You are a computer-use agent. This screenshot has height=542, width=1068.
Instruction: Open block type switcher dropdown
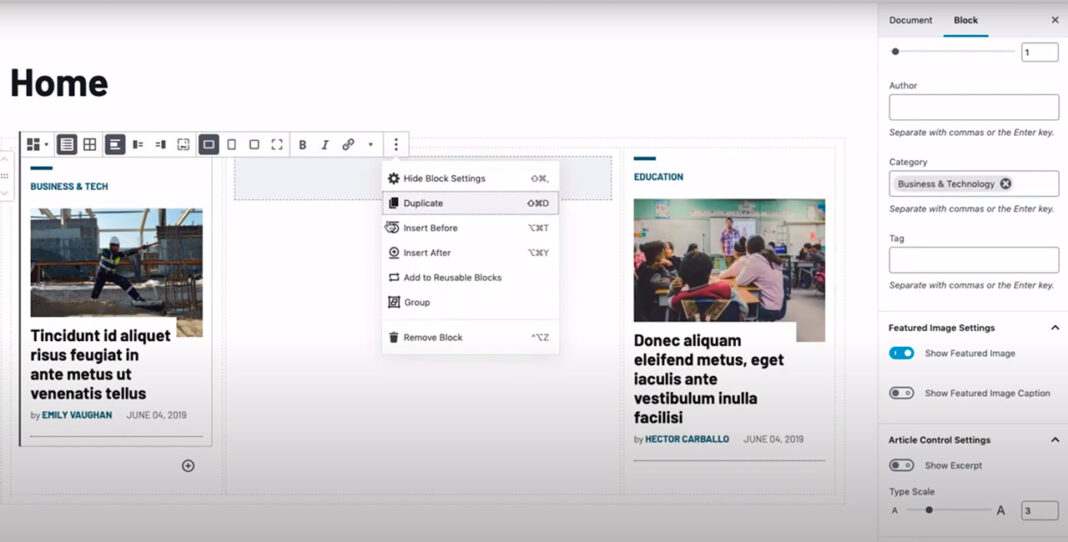click(x=37, y=145)
